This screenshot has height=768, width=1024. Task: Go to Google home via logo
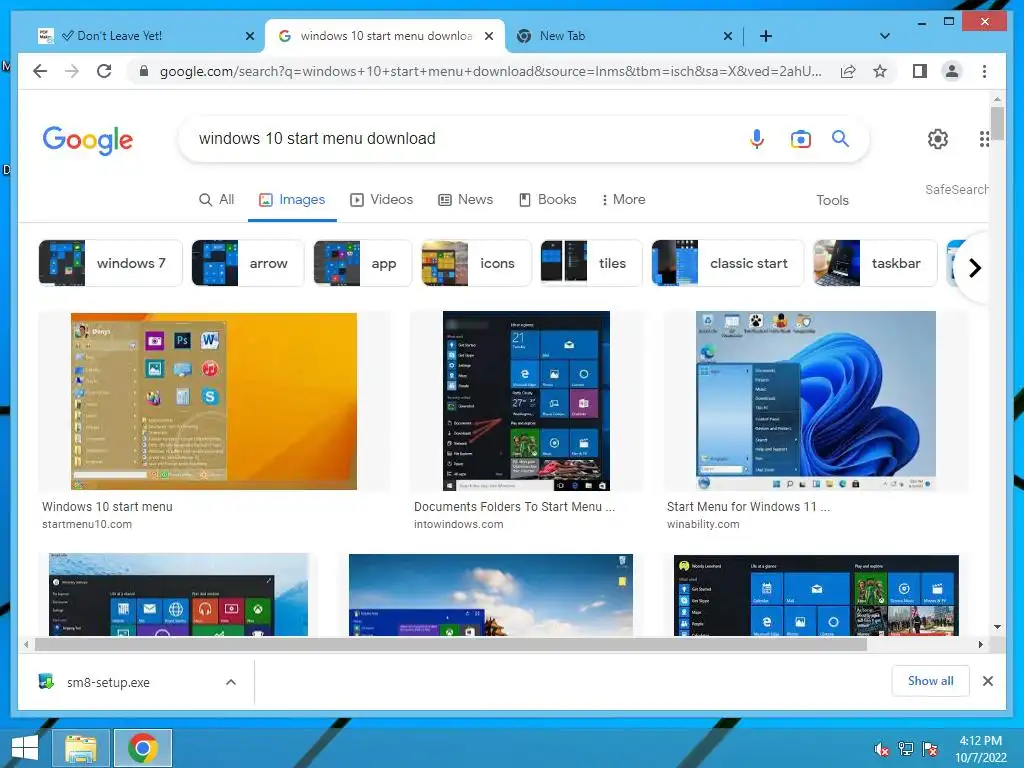(88, 140)
